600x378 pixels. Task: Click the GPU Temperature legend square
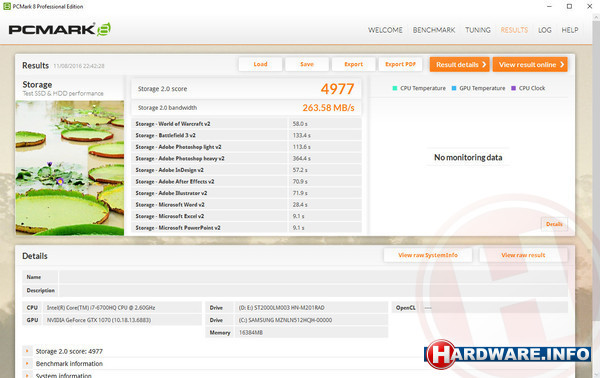click(x=454, y=88)
